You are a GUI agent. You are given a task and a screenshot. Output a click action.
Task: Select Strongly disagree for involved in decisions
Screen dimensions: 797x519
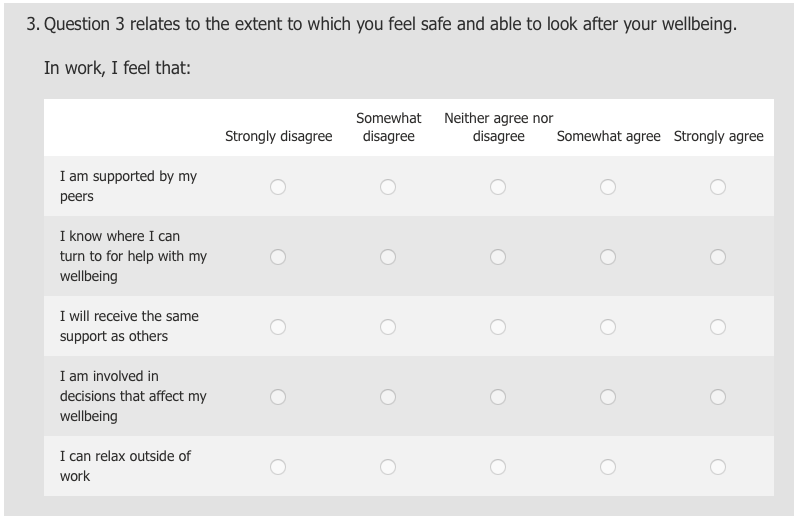(278, 397)
